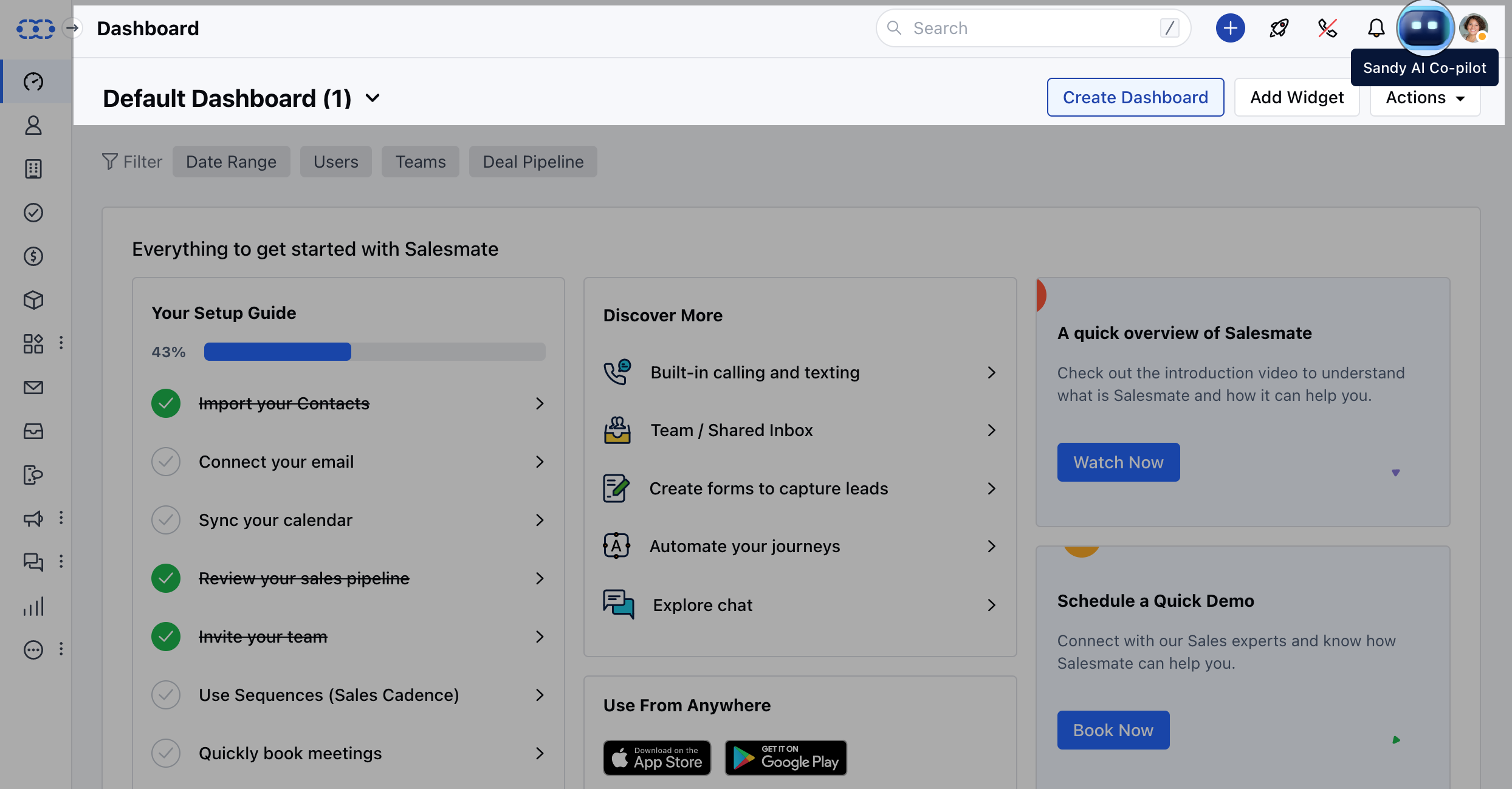Open Products cube icon in sidebar
1512x789 pixels.
tap(33, 300)
